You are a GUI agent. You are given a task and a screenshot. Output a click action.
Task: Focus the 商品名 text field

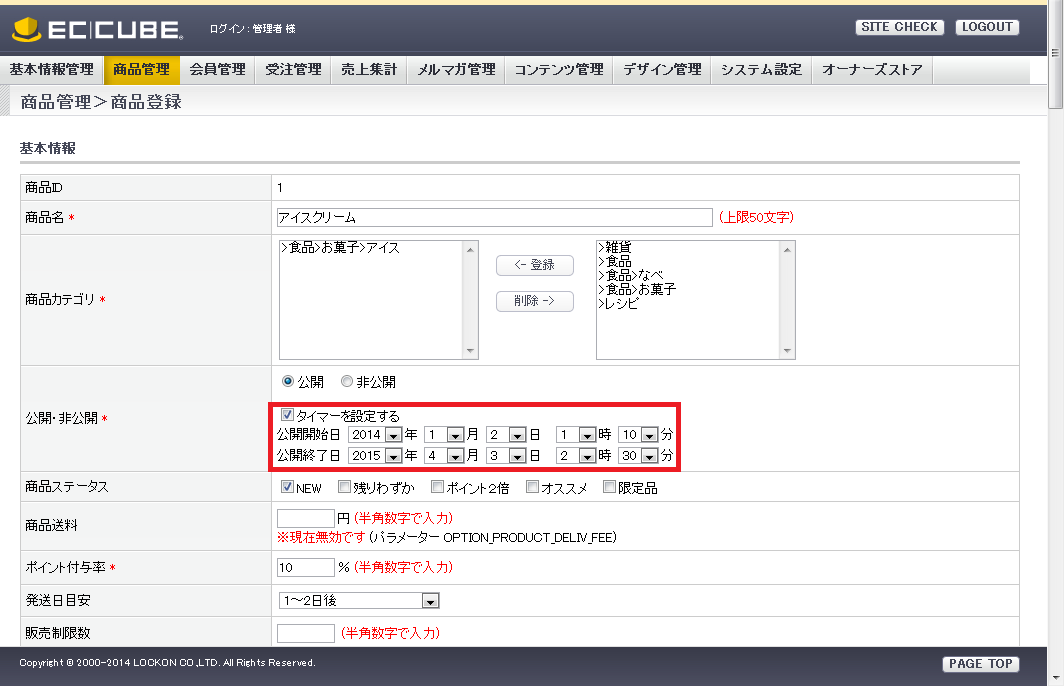coord(495,217)
